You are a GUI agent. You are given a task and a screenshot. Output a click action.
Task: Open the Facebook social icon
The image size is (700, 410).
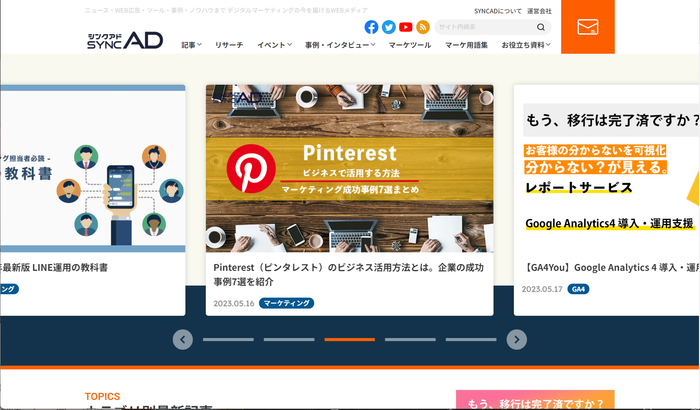(371, 27)
